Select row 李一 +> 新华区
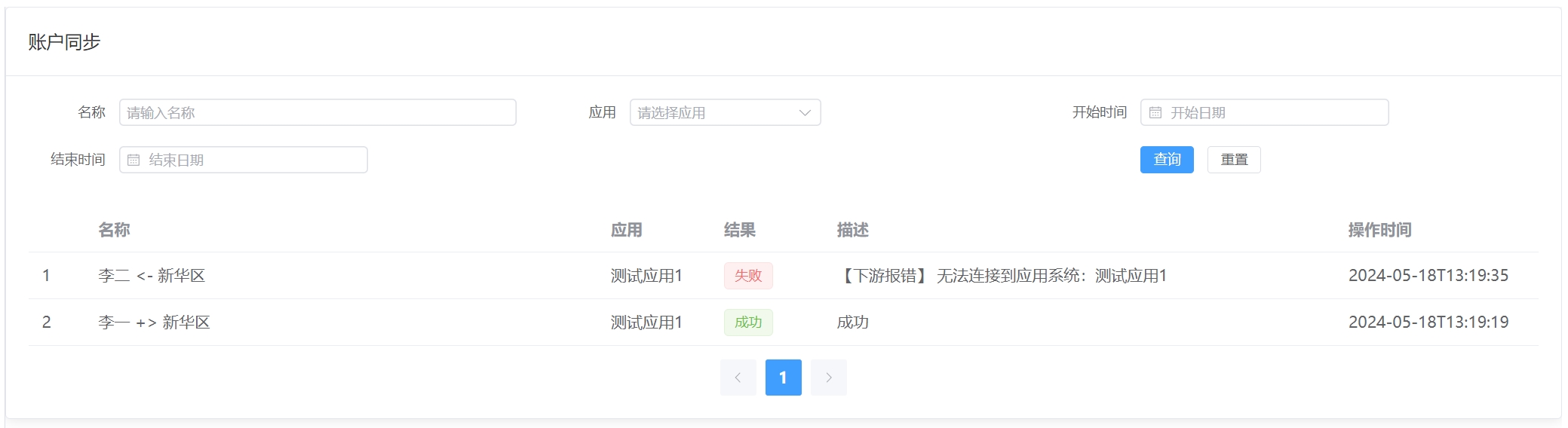This screenshot has height=428, width=1568. tap(784, 323)
